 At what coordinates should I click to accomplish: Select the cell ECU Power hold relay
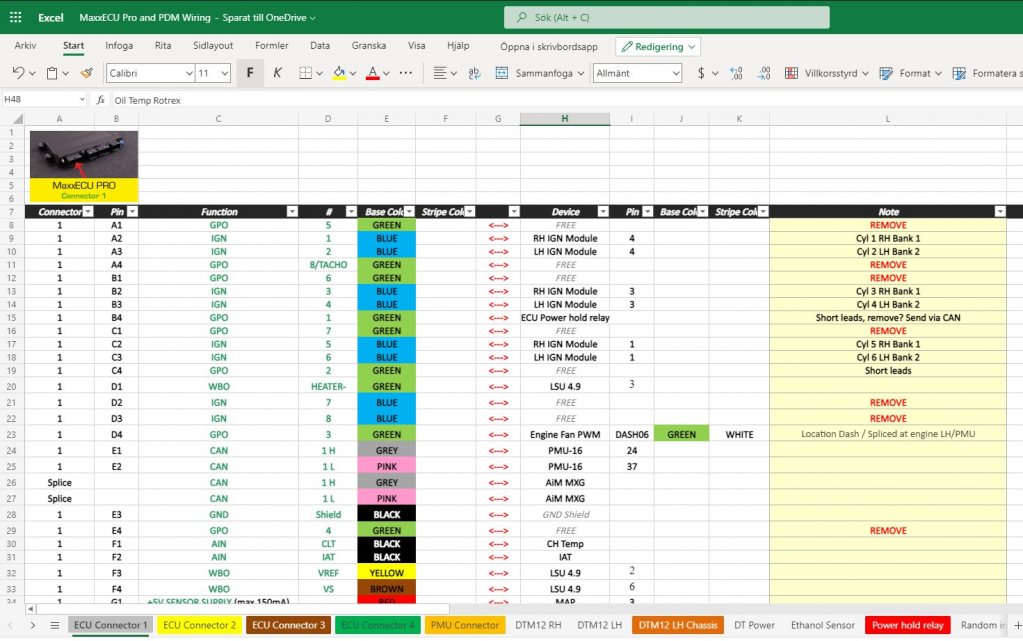coord(565,318)
